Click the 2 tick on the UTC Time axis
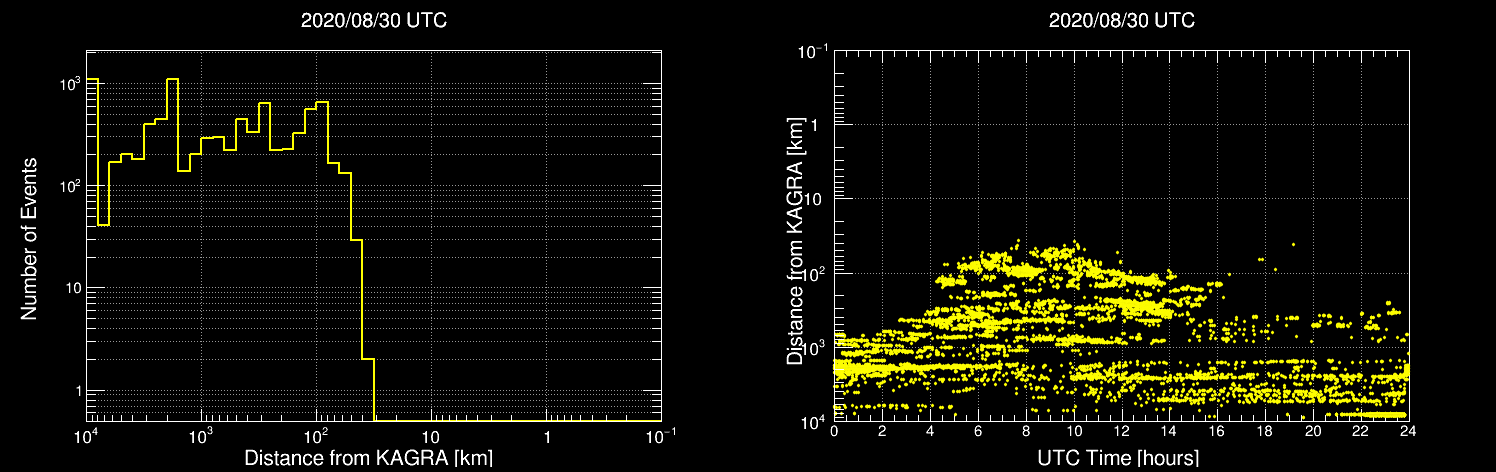This screenshot has width=1496, height=472. pyautogui.click(x=882, y=430)
